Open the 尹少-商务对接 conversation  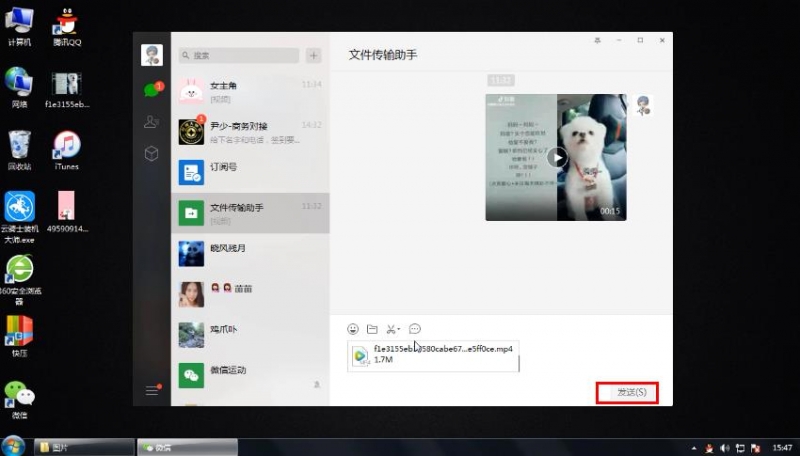(x=251, y=132)
